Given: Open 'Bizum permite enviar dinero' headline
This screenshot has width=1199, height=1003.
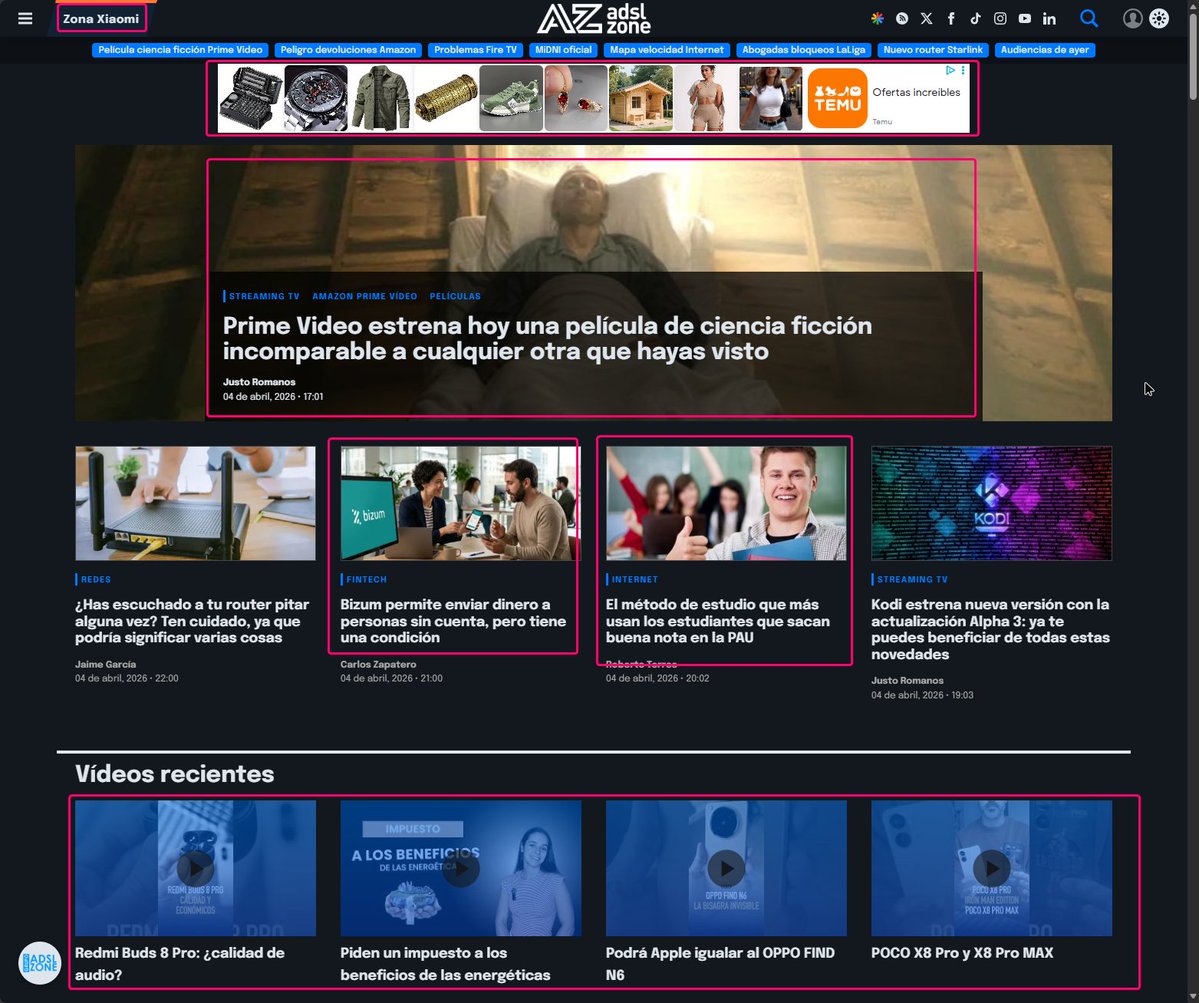Looking at the screenshot, I should point(453,621).
